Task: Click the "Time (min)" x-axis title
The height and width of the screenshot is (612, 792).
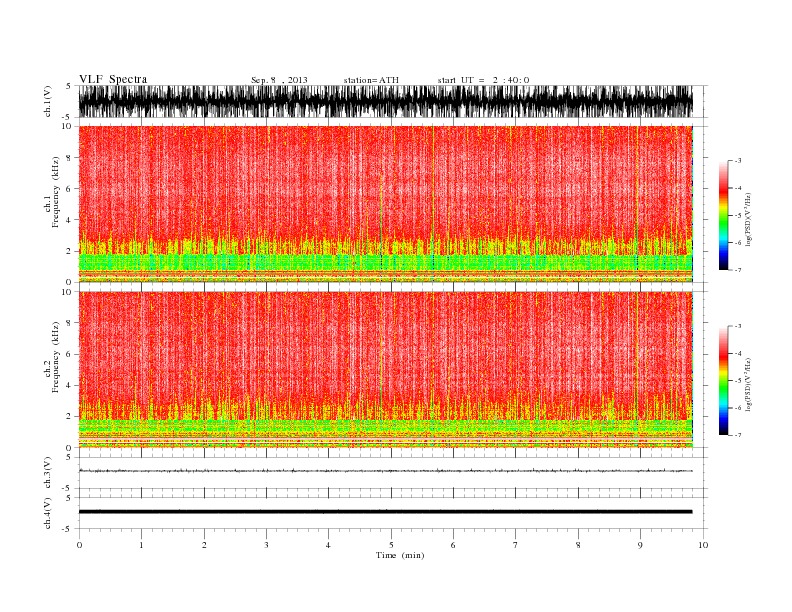Action: [x=400, y=555]
